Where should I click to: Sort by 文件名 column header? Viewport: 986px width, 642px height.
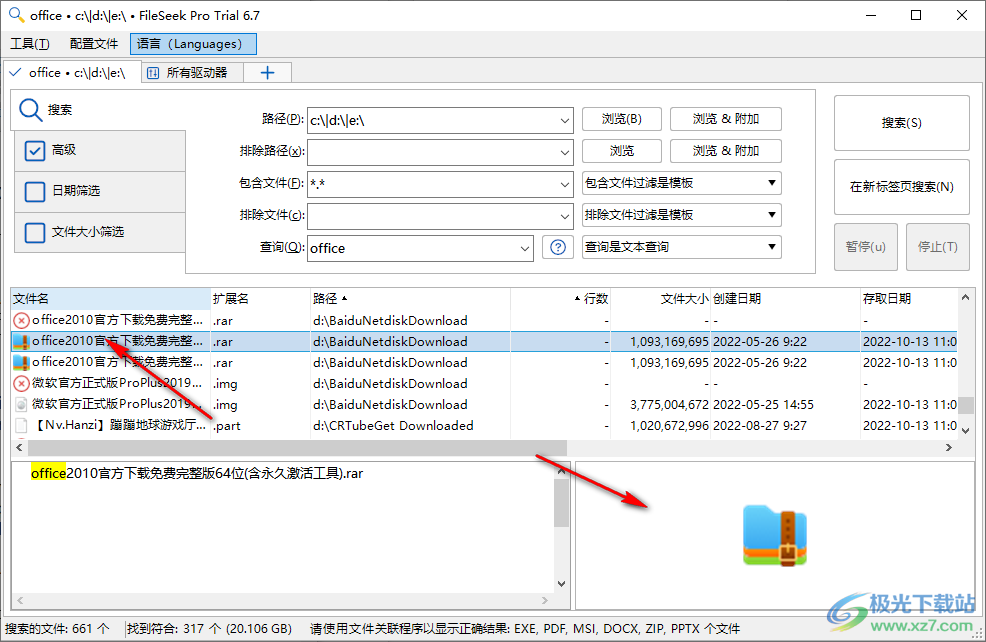point(110,299)
